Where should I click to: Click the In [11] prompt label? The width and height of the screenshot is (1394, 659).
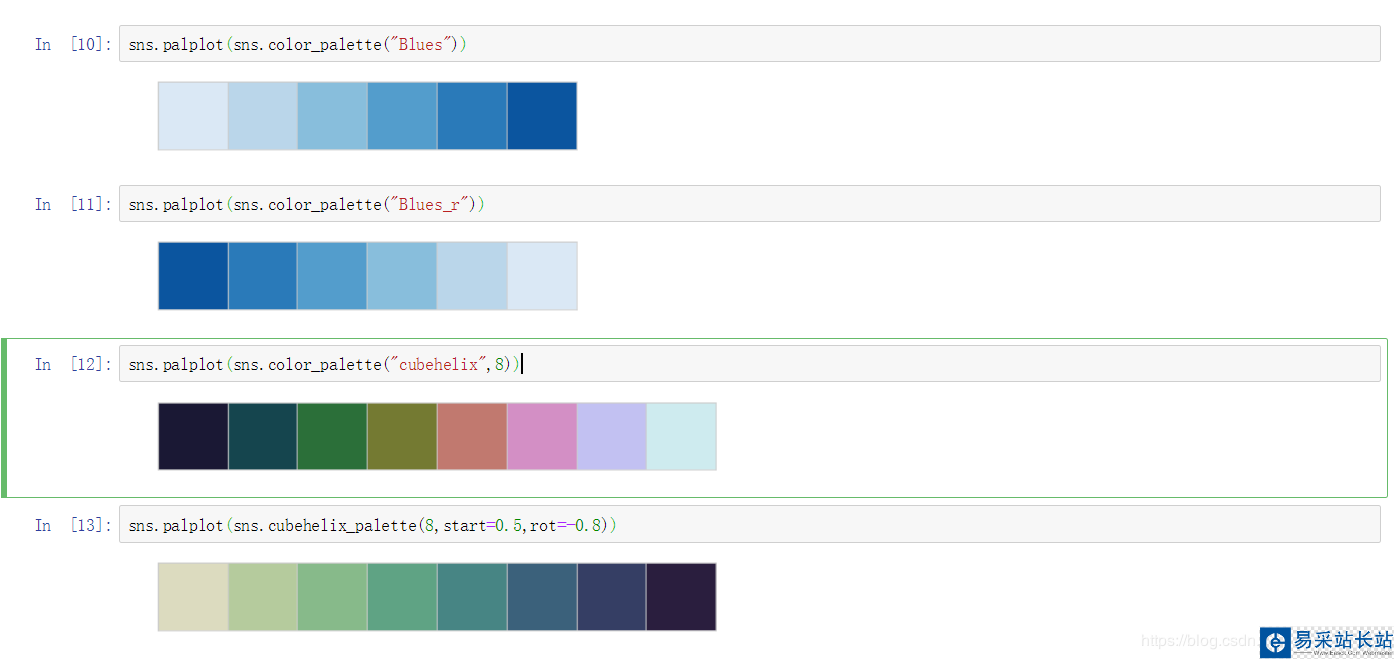point(73,204)
